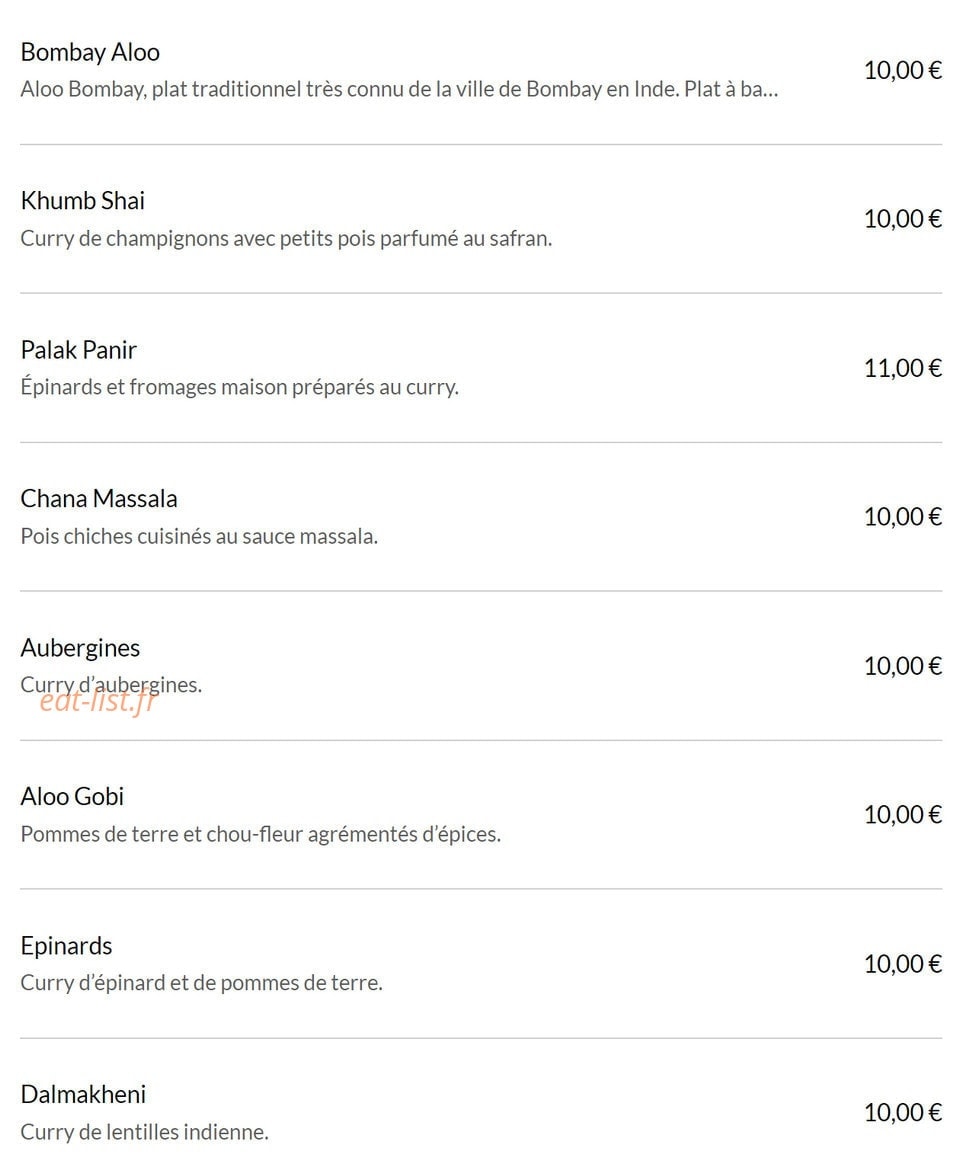Click the Dalmakheni 10,00 € price

pyautogui.click(x=902, y=1113)
